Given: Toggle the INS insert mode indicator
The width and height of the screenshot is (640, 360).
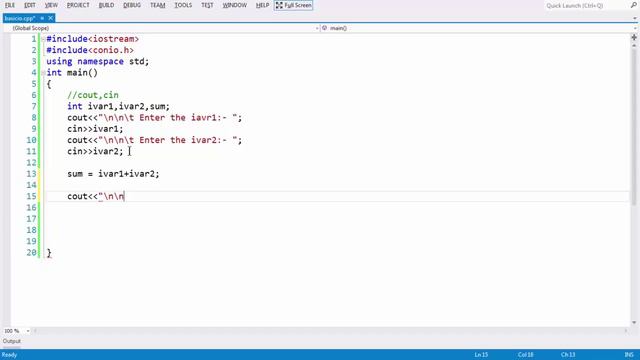Looking at the screenshot, I should (629, 355).
